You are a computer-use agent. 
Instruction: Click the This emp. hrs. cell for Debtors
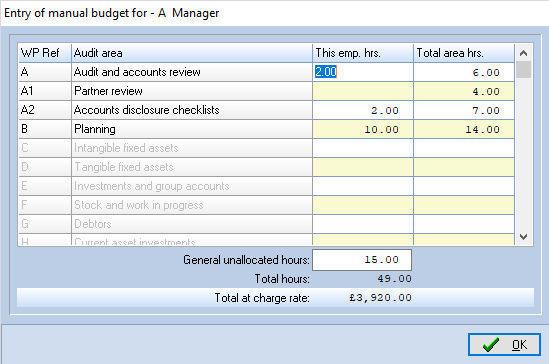coord(363,224)
